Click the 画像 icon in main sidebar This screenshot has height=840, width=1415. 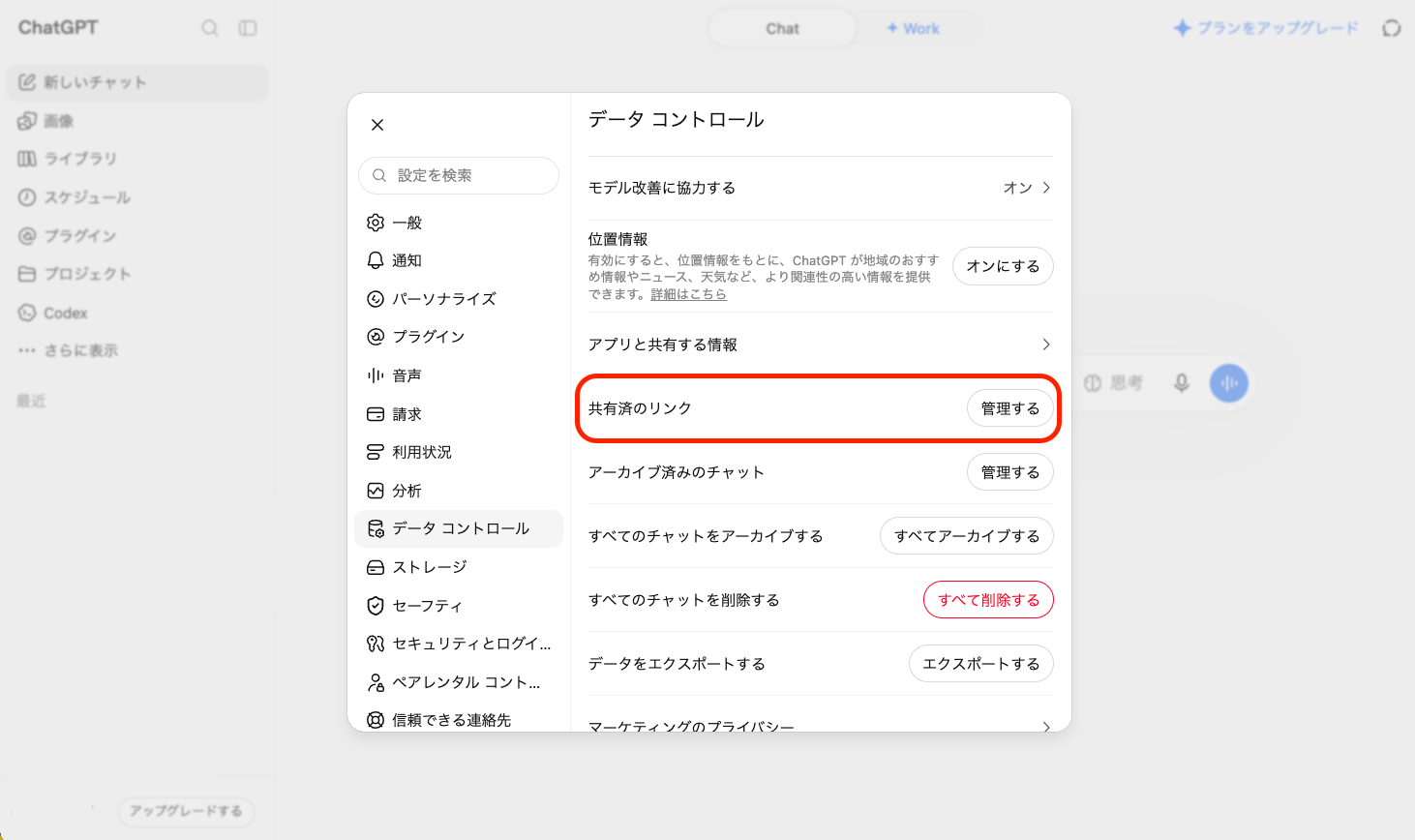pyautogui.click(x=27, y=121)
